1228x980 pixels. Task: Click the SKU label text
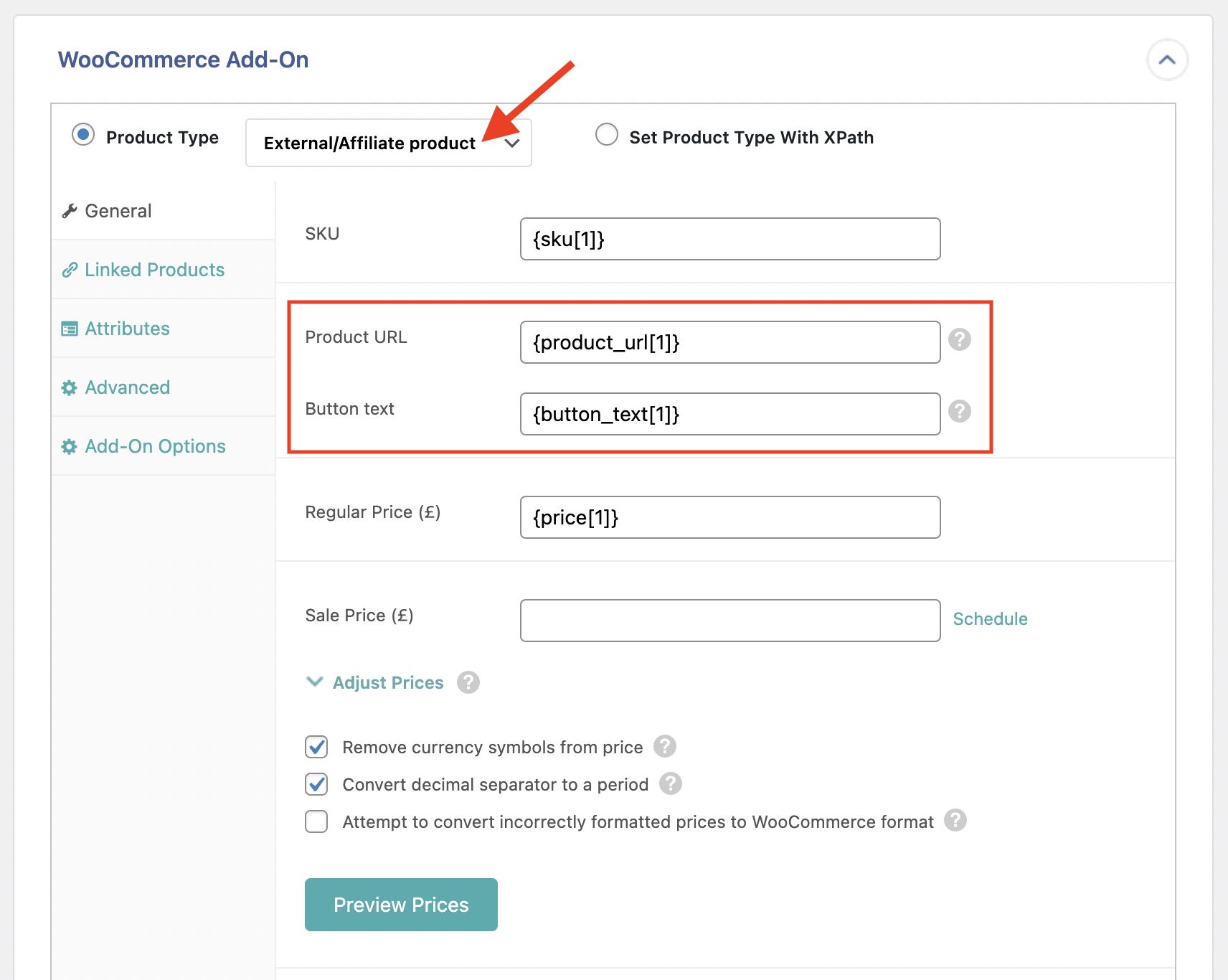coord(322,234)
